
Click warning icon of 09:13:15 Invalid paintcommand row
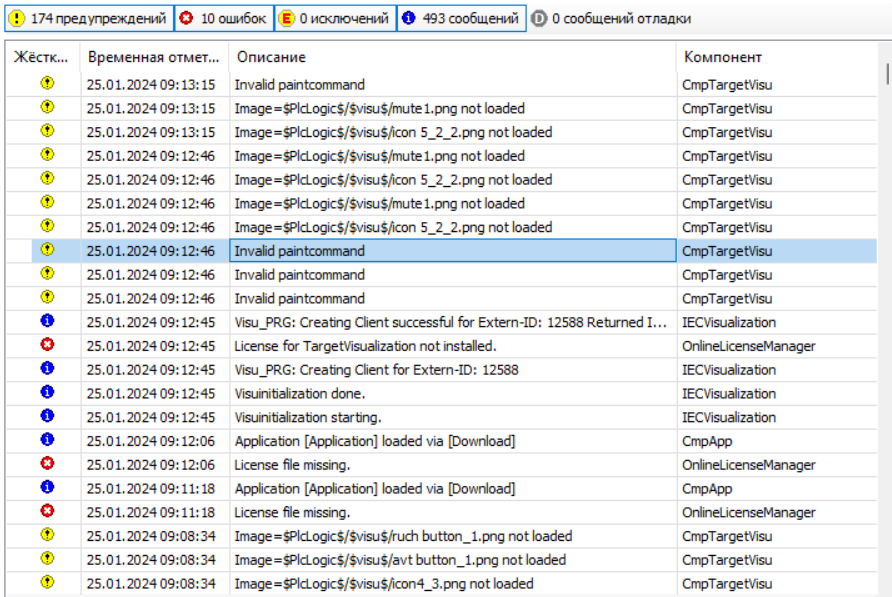pos(47,84)
